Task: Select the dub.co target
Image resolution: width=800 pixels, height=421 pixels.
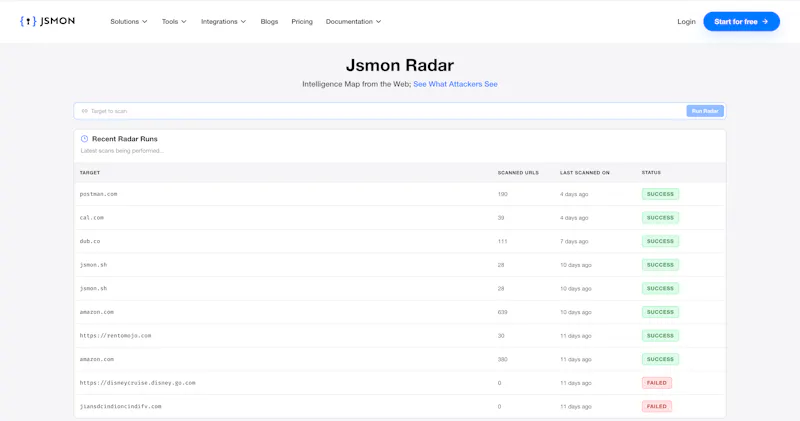Action: point(90,241)
